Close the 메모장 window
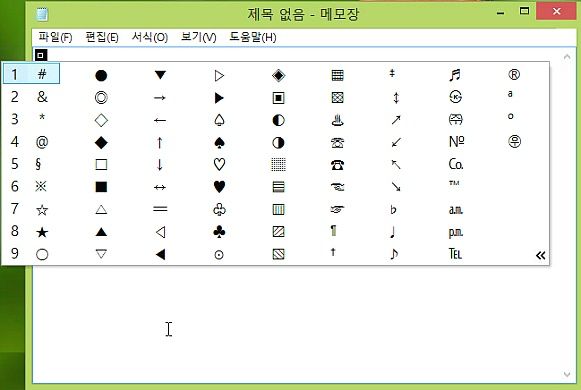Image resolution: width=581 pixels, height=390 pixels. point(556,11)
